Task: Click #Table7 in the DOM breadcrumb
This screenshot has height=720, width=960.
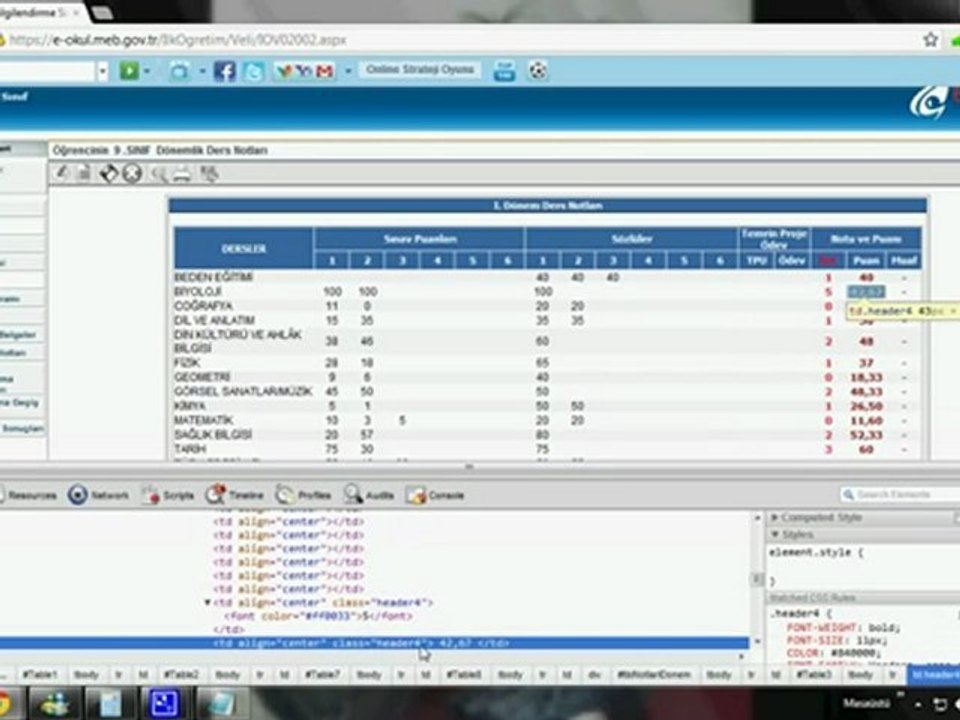Action: (x=323, y=674)
